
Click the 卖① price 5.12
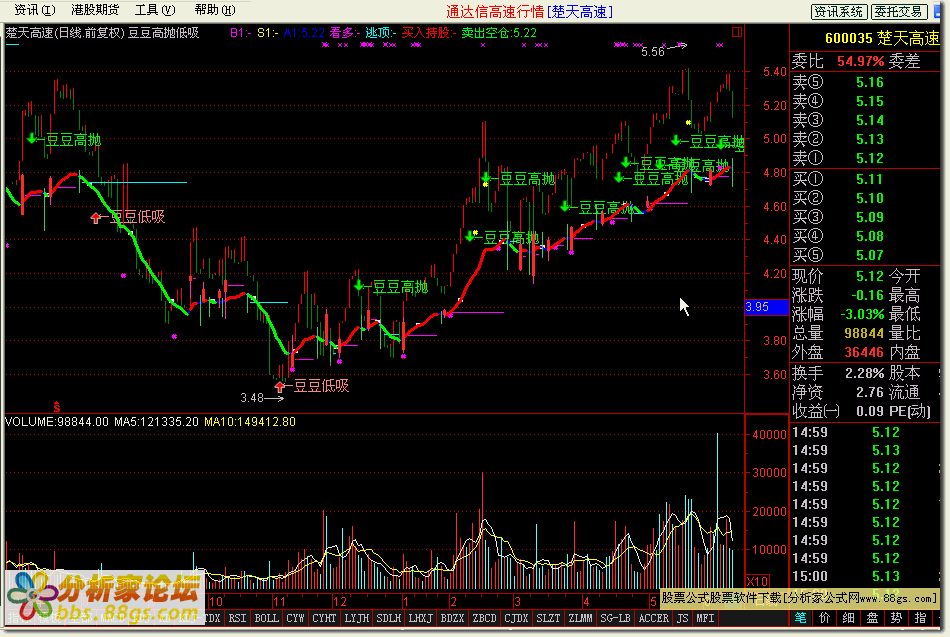coord(869,158)
